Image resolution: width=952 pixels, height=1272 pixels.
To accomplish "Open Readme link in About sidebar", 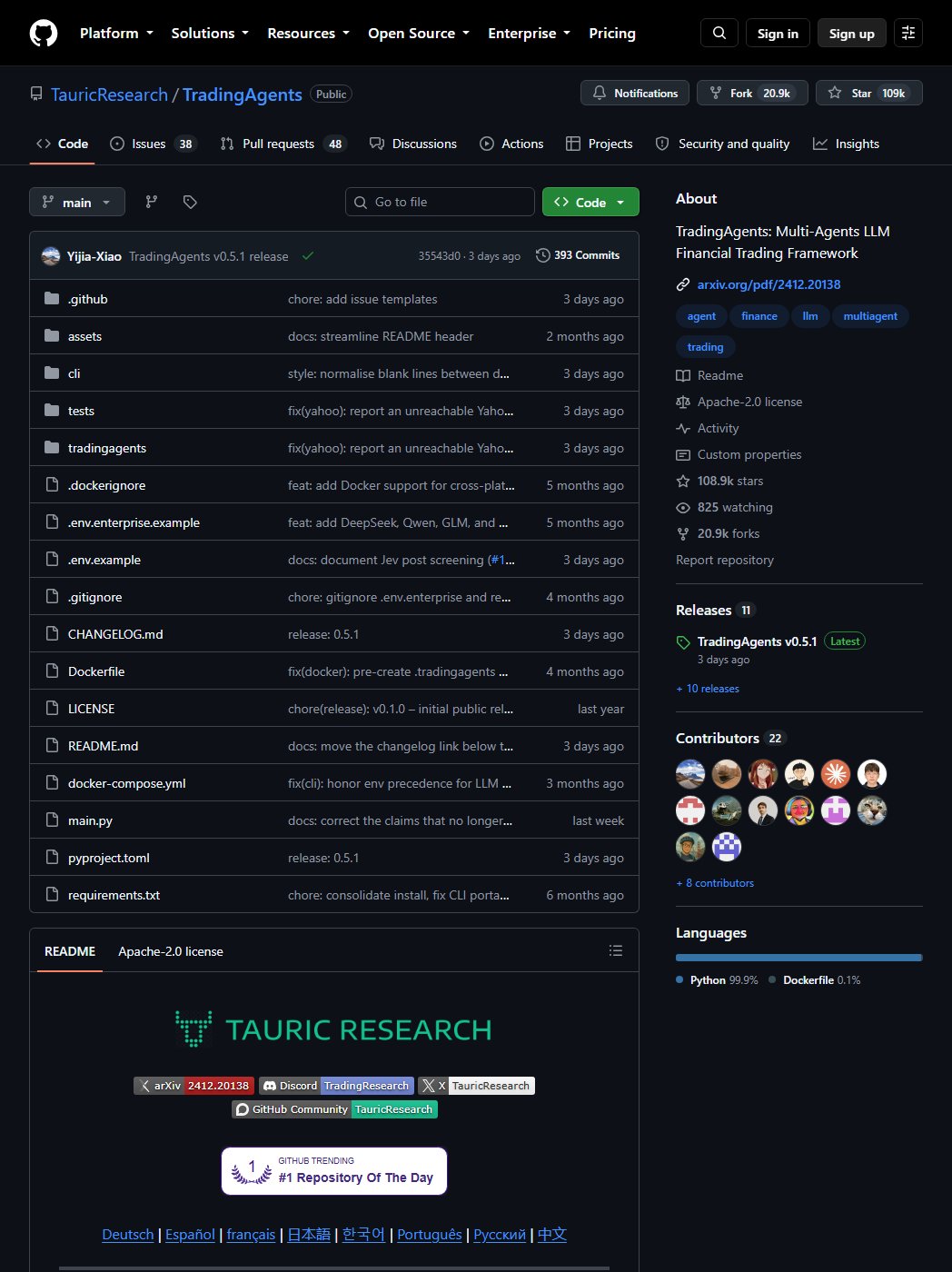I will (709, 375).
